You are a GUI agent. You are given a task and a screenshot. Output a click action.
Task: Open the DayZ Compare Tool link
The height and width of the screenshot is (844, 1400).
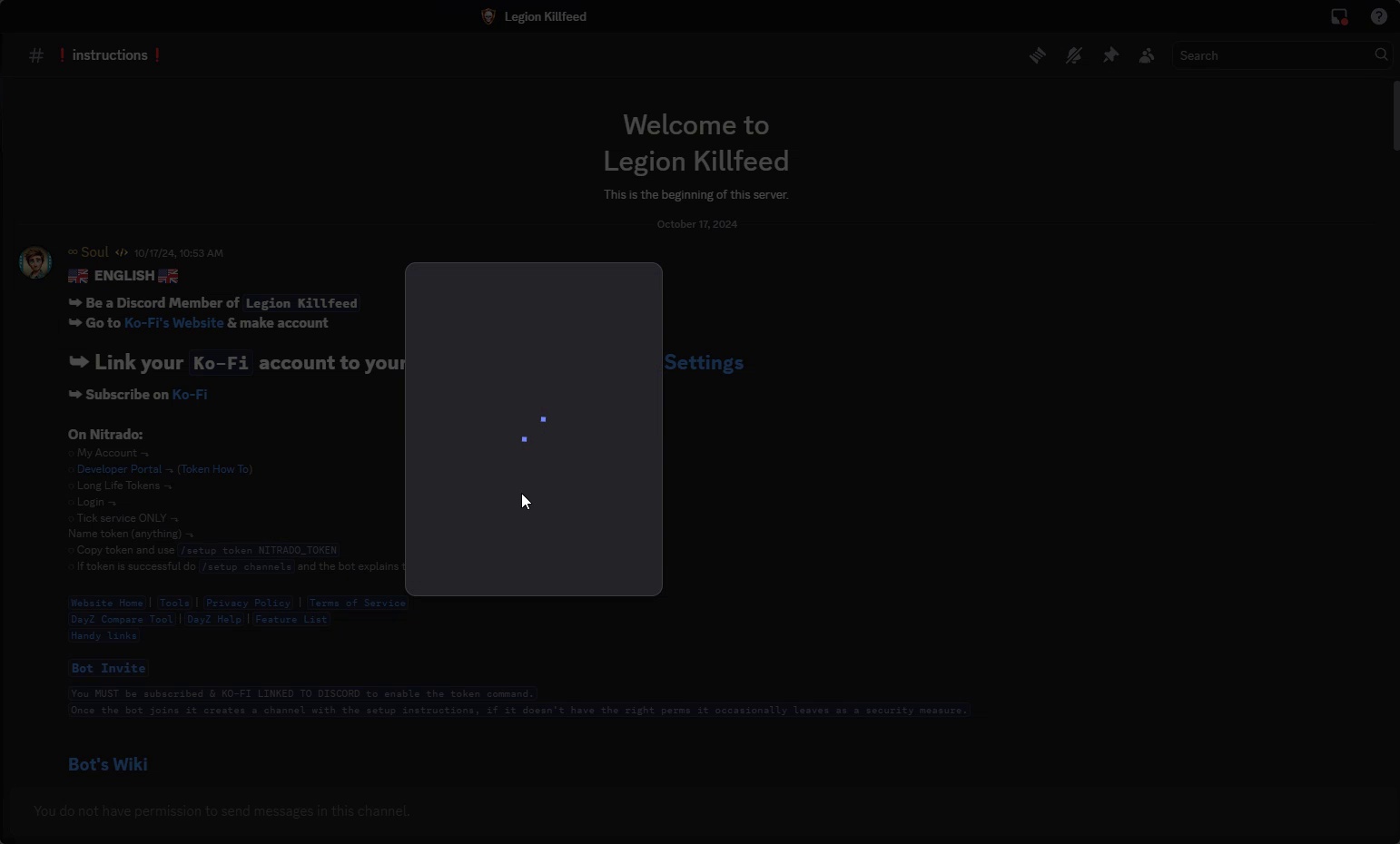click(x=122, y=620)
